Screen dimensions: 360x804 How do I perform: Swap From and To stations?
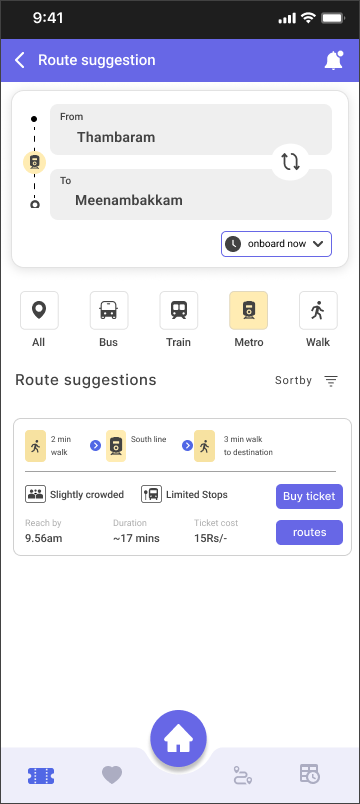(x=290, y=162)
